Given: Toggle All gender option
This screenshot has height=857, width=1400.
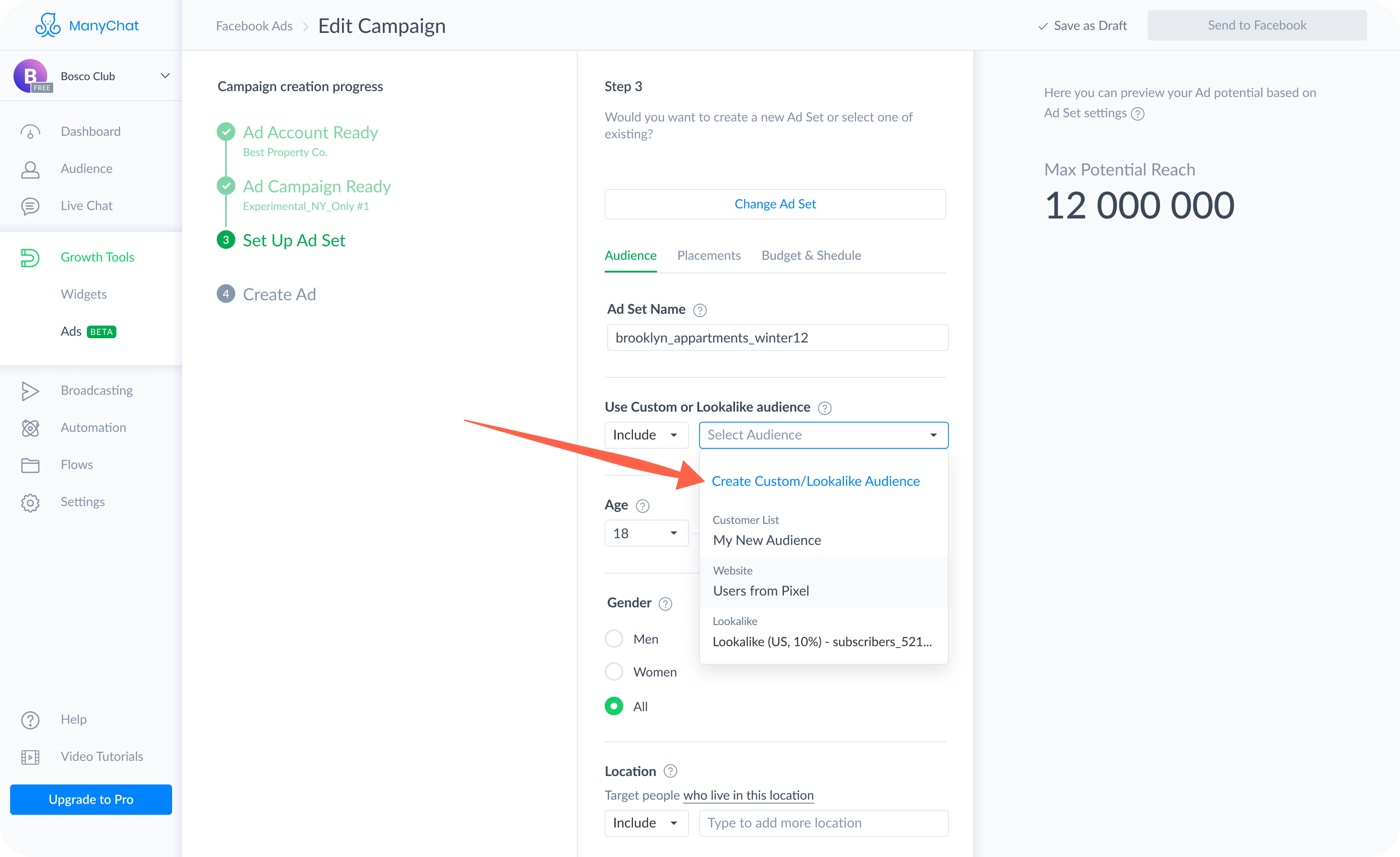Looking at the screenshot, I should coord(614,706).
